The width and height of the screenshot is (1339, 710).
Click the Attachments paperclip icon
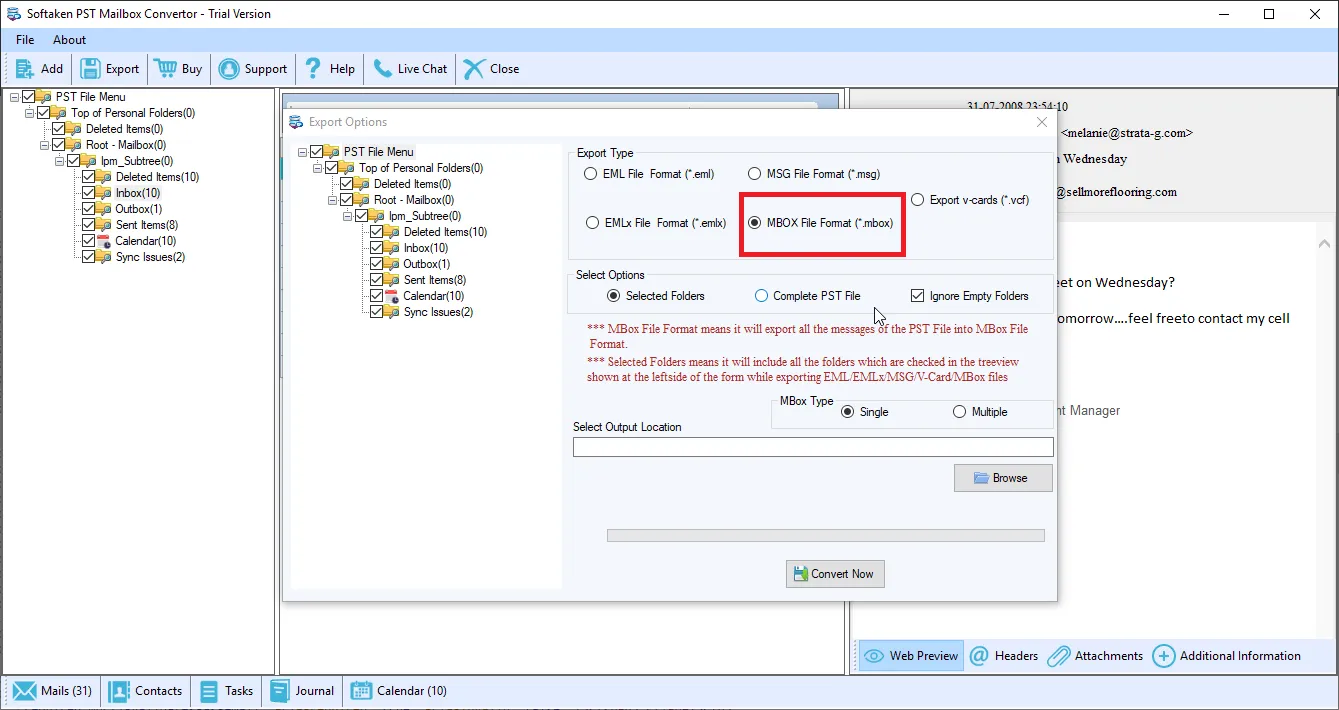1057,656
